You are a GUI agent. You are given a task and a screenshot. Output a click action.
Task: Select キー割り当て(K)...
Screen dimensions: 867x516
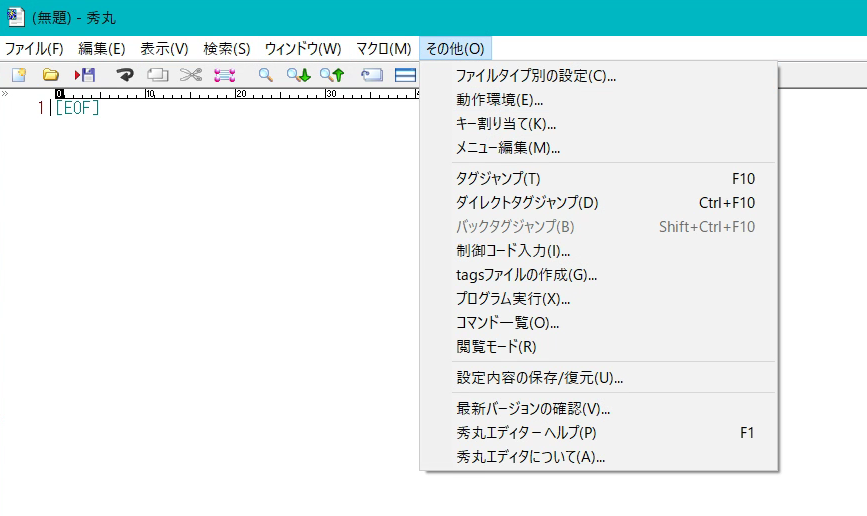599,123
